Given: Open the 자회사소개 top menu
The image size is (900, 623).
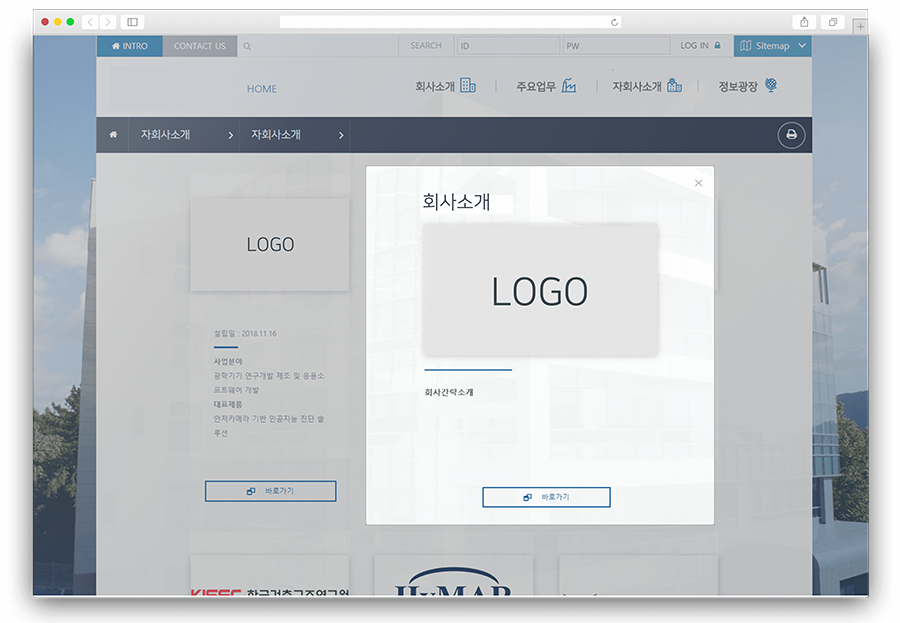Looking at the screenshot, I should pos(637,87).
